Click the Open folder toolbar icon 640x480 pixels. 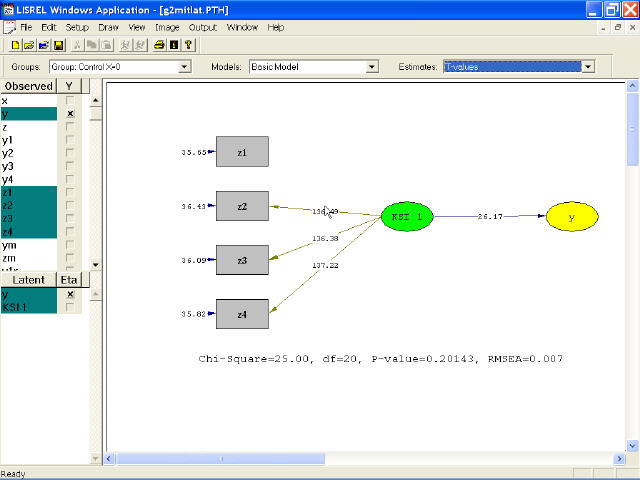point(30,45)
